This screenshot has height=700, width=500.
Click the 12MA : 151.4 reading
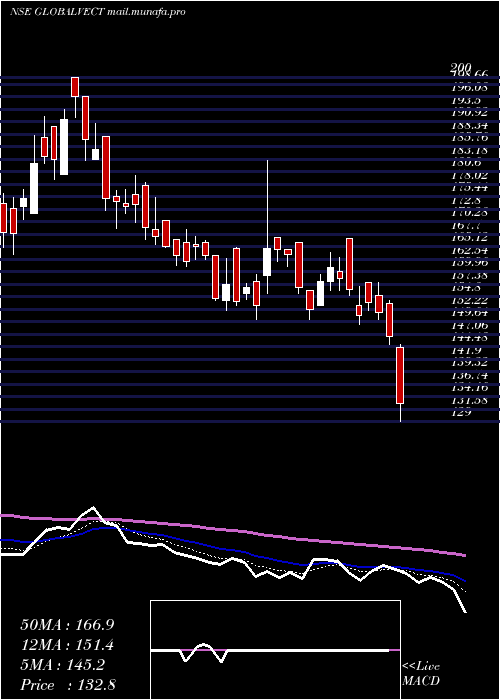pos(67,645)
